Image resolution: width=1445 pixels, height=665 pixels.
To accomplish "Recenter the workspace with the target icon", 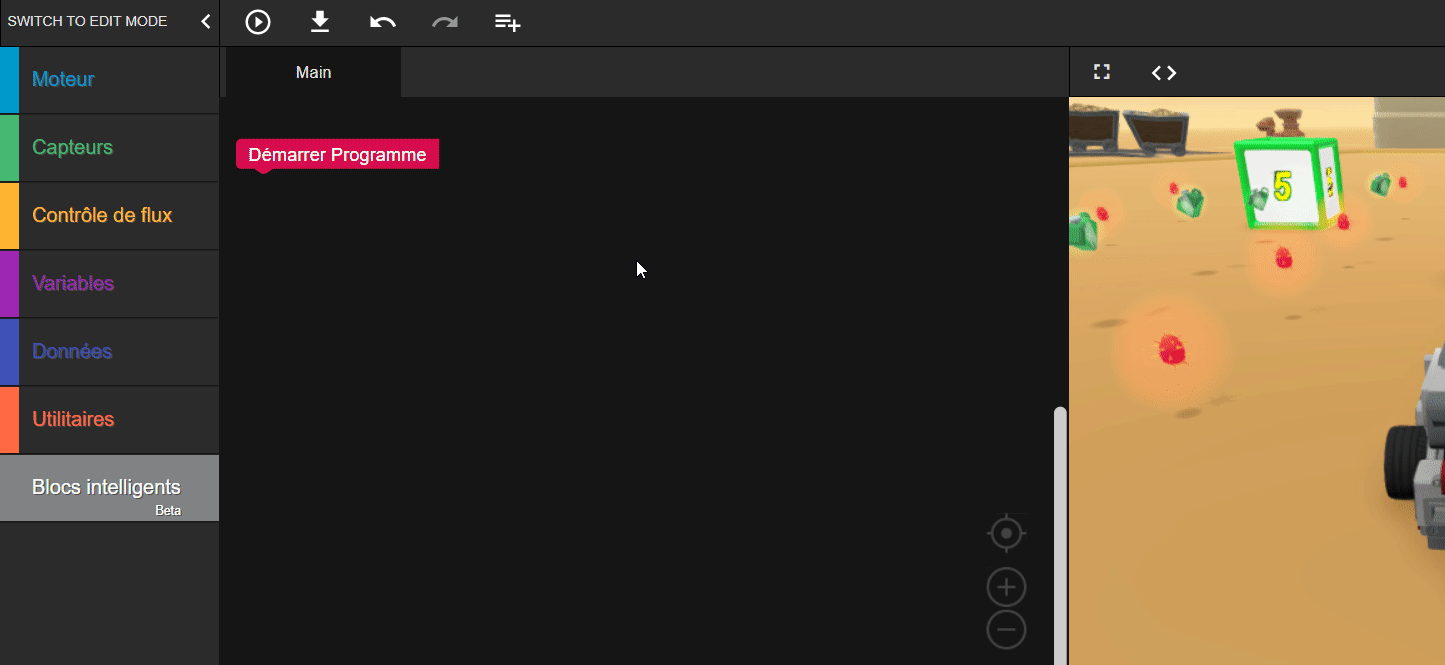I will coord(1006,534).
